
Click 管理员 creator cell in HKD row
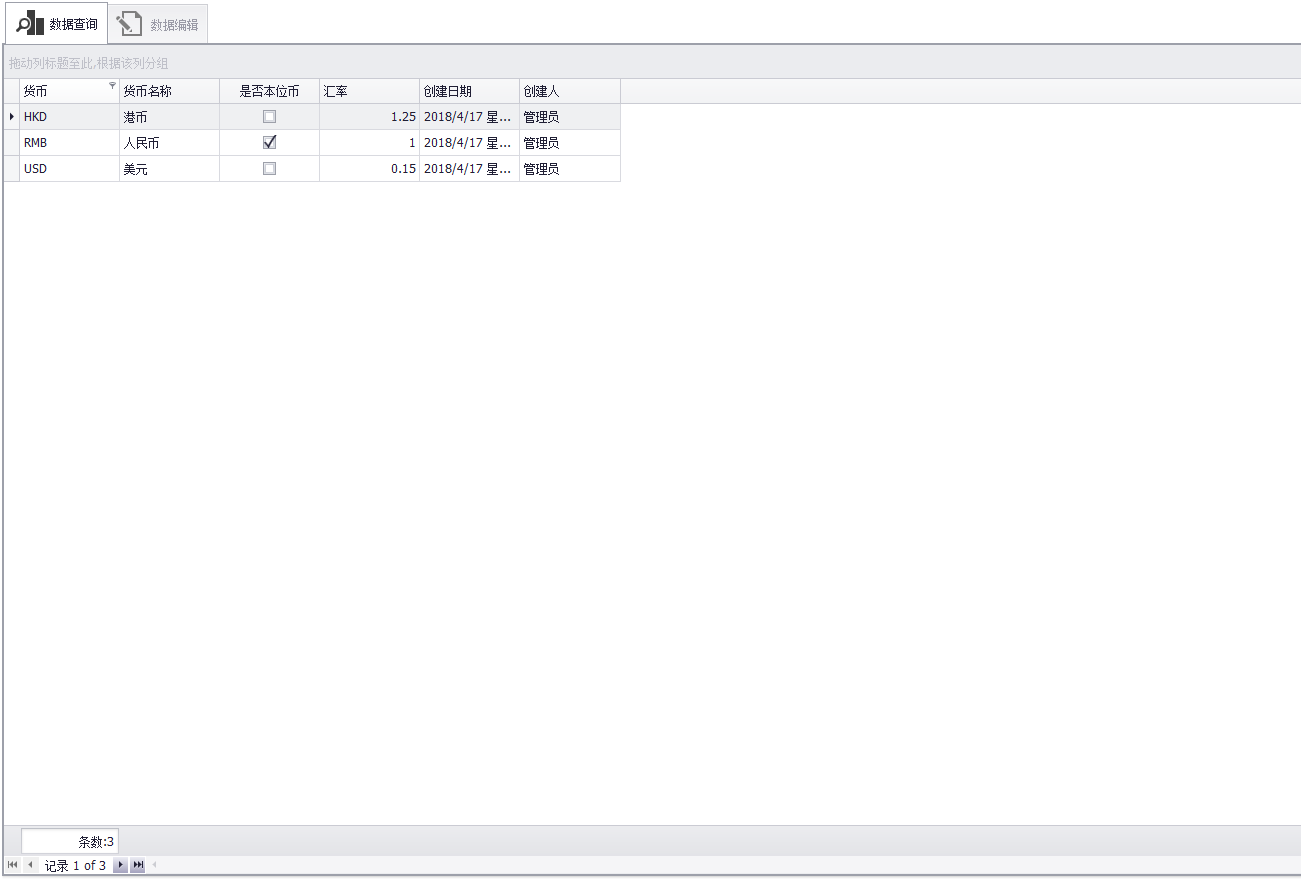click(x=569, y=117)
